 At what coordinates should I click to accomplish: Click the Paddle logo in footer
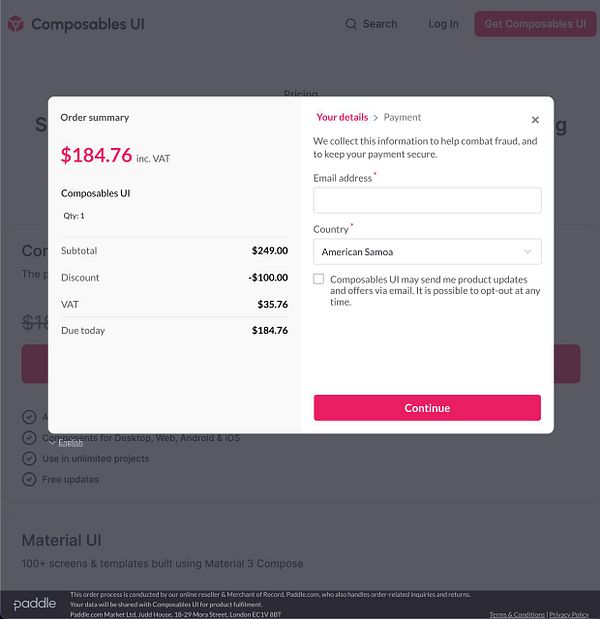tap(35, 603)
